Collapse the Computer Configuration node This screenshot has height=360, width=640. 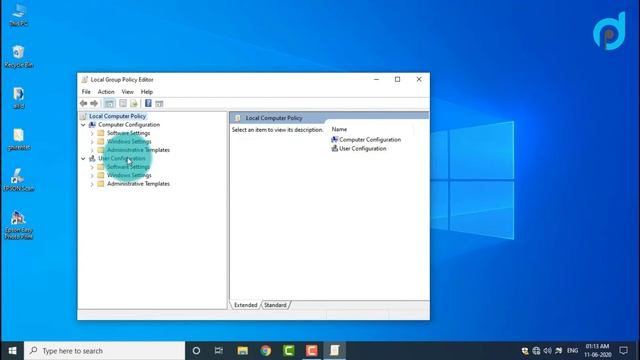(83, 125)
